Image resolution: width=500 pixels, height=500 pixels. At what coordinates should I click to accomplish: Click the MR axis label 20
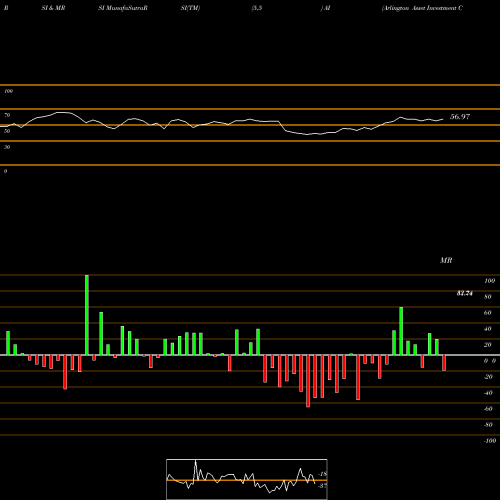[488, 345]
